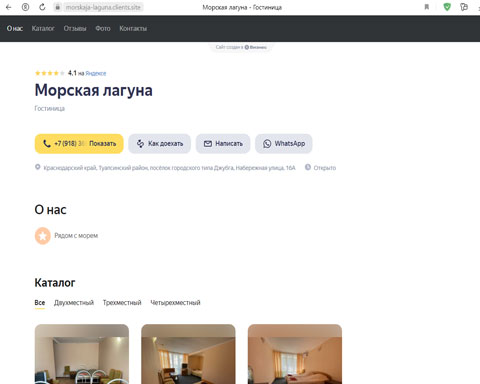Open the О нас menu item
The height and width of the screenshot is (384, 480).
[x=15, y=29]
